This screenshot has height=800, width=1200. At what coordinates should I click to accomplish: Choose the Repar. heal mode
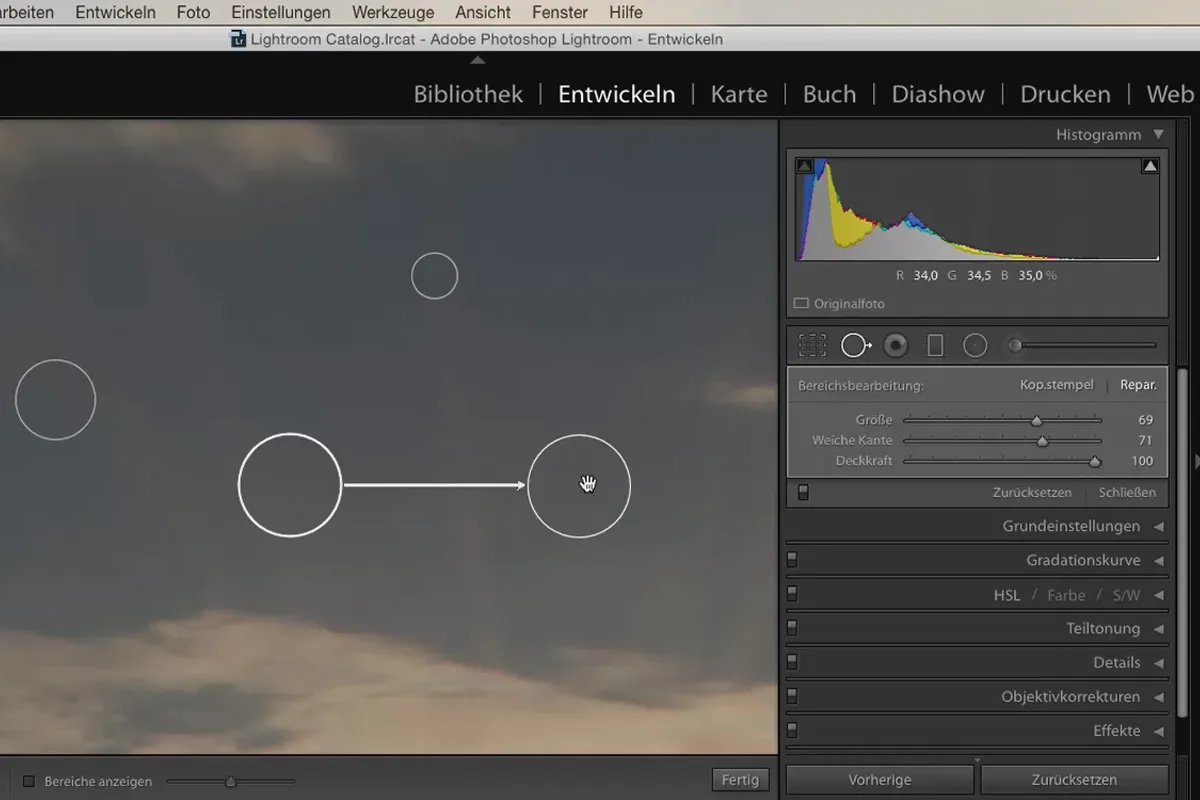click(x=1138, y=385)
